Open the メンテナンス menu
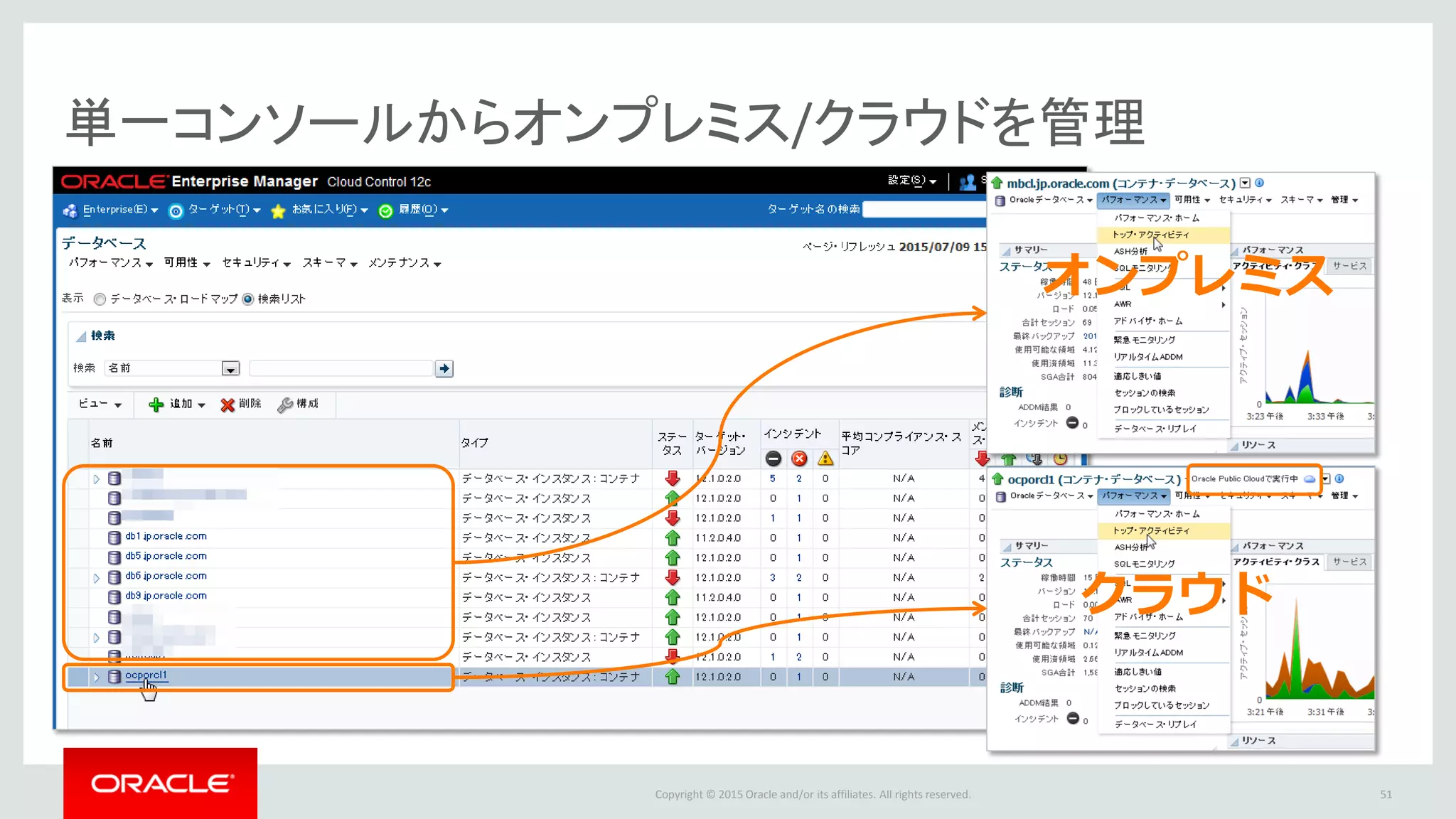1456x819 pixels. pyautogui.click(x=405, y=263)
